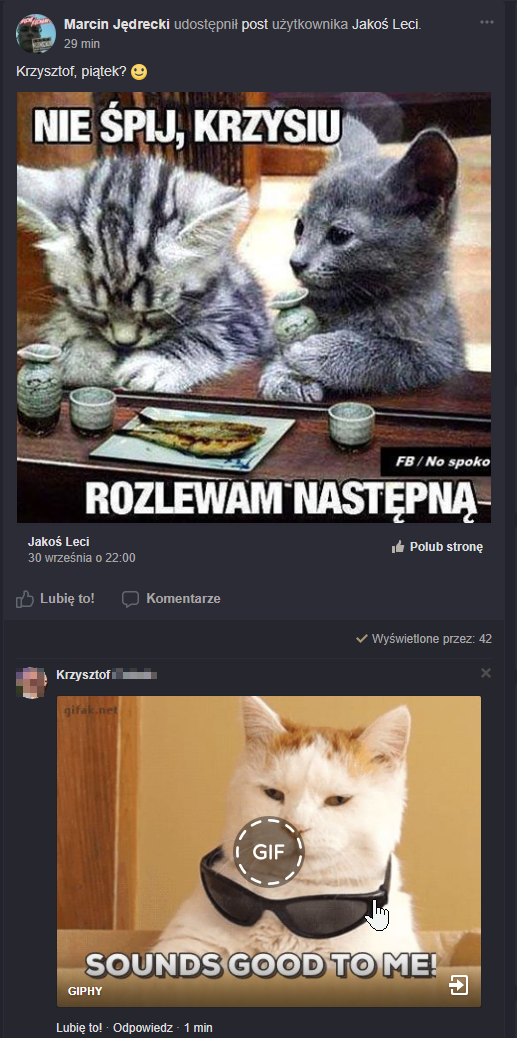Click Marcin Jędrecki's profile avatar

(x=35, y=33)
